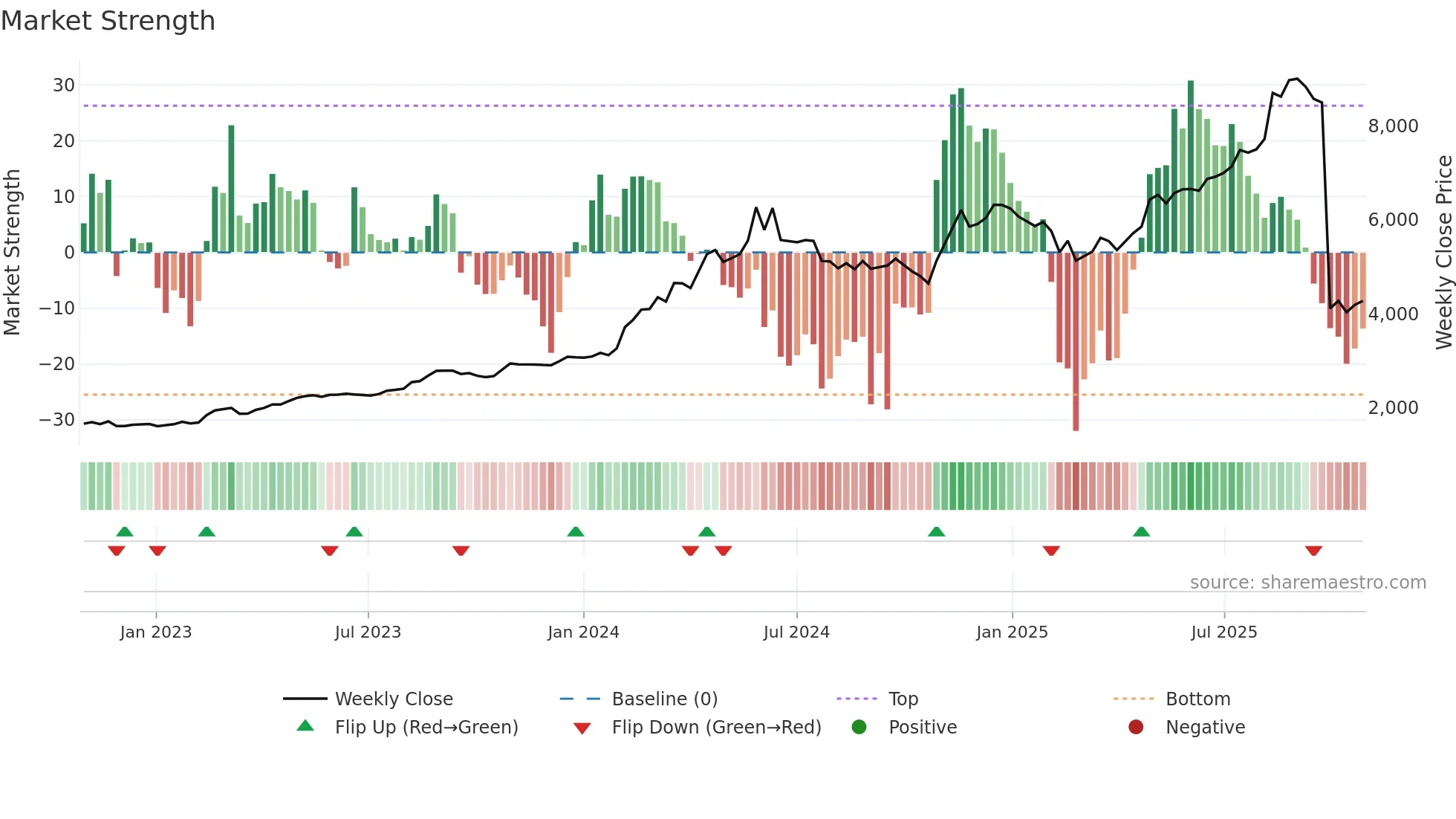Toggle the Baseline (0) legend entry
Viewport: 1456px width, 819px height.
664,699
